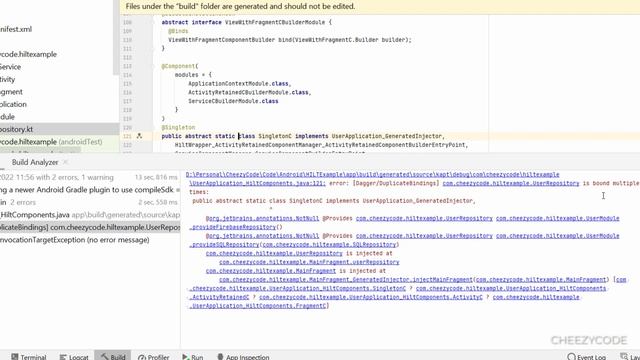Screen dimensions: 640x360
Task: Open the Run tool window
Action: [193, 357]
